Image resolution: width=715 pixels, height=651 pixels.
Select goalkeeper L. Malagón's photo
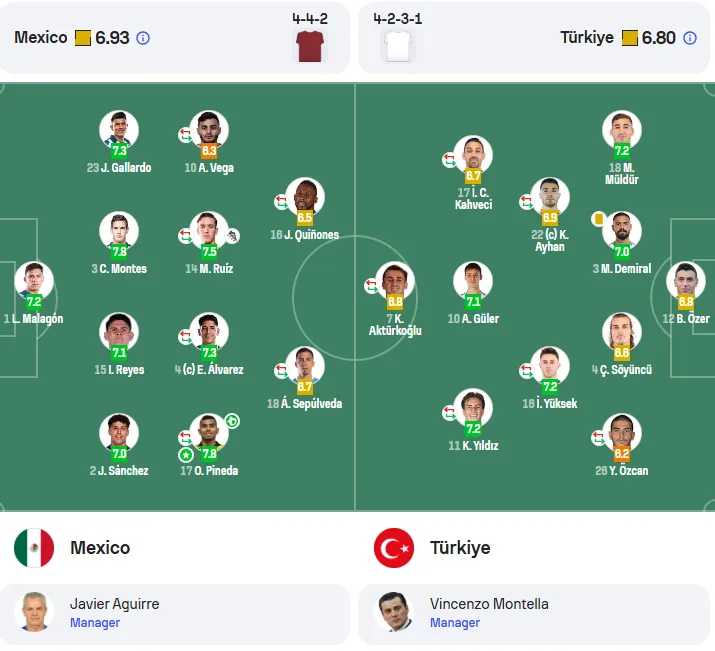coord(34,281)
